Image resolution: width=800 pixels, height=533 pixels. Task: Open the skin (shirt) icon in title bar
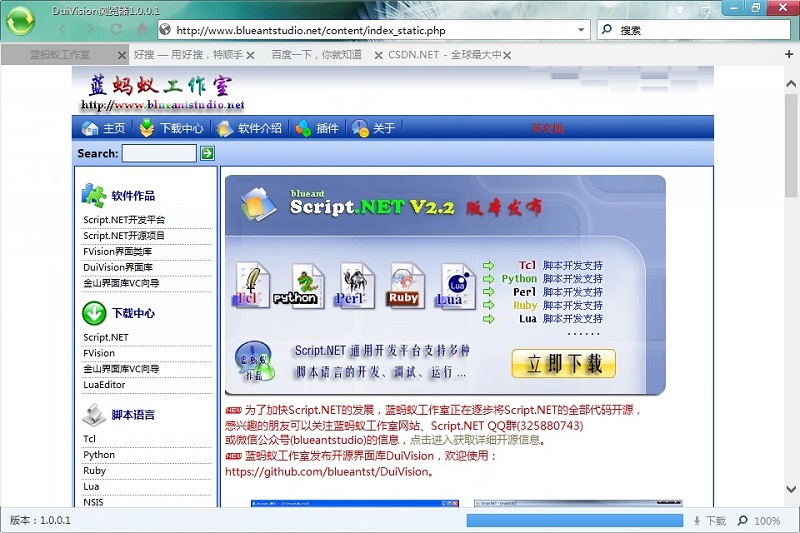point(680,9)
